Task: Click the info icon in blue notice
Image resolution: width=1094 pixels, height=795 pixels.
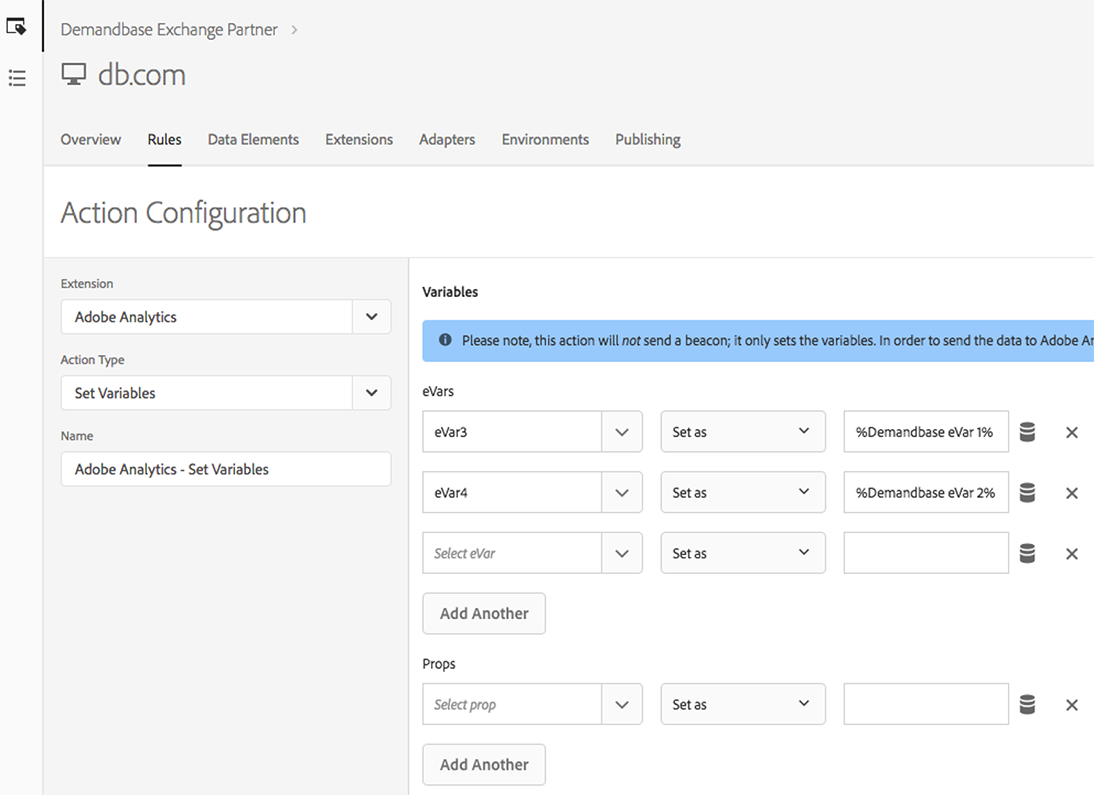Action: point(445,340)
